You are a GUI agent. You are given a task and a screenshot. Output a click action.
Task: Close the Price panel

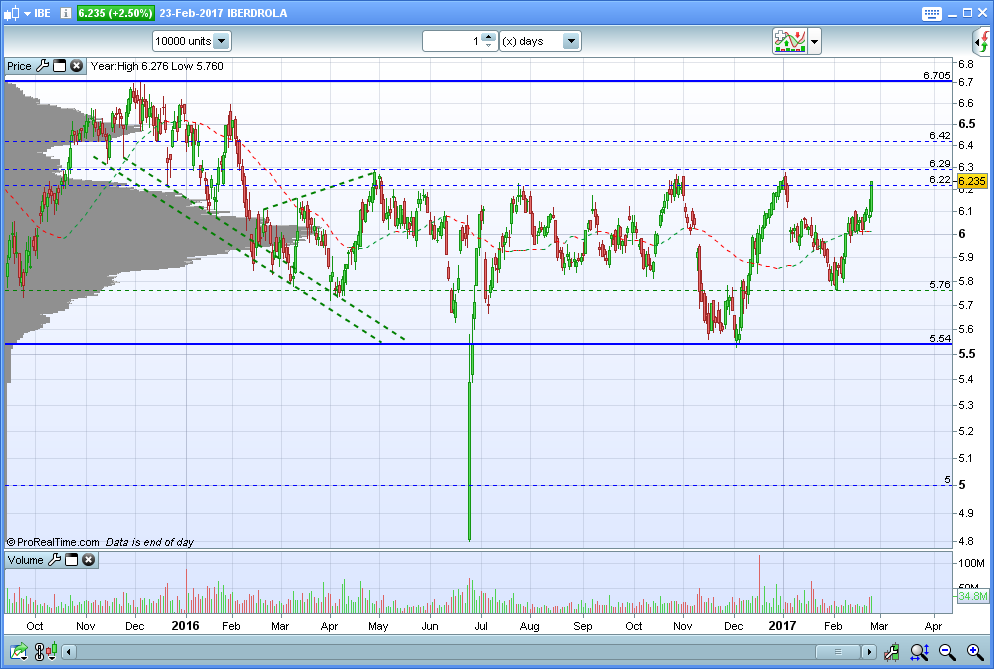[76, 66]
